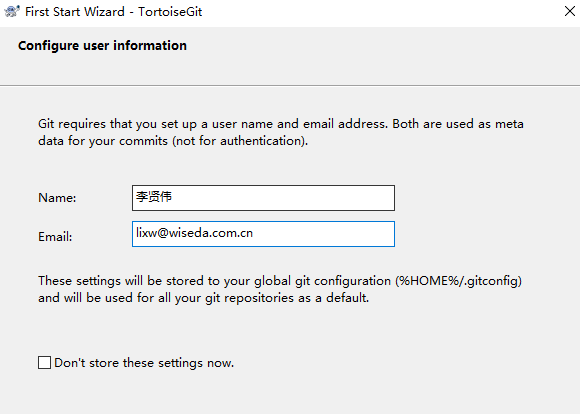Click the Configure user information heading
The image size is (580, 414).
tap(102, 46)
